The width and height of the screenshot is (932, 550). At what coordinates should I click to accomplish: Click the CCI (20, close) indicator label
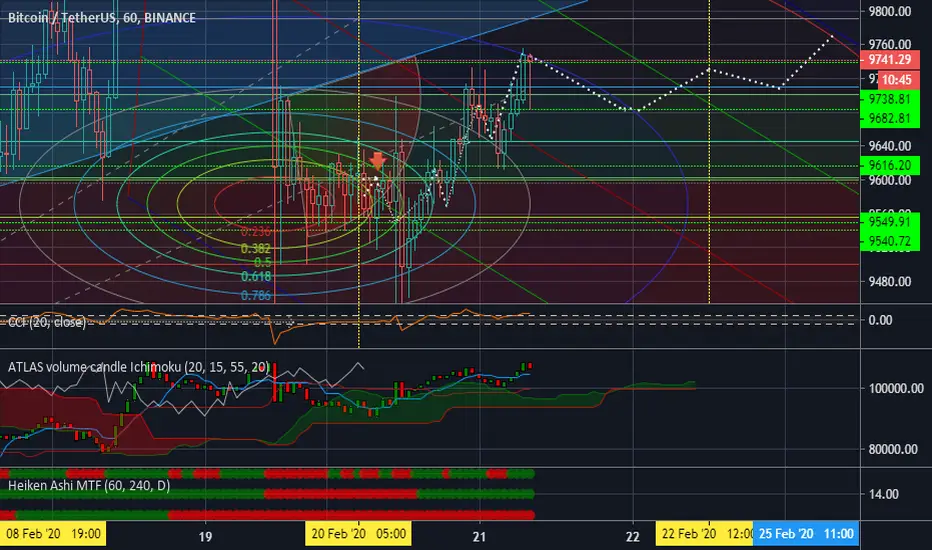(47, 322)
